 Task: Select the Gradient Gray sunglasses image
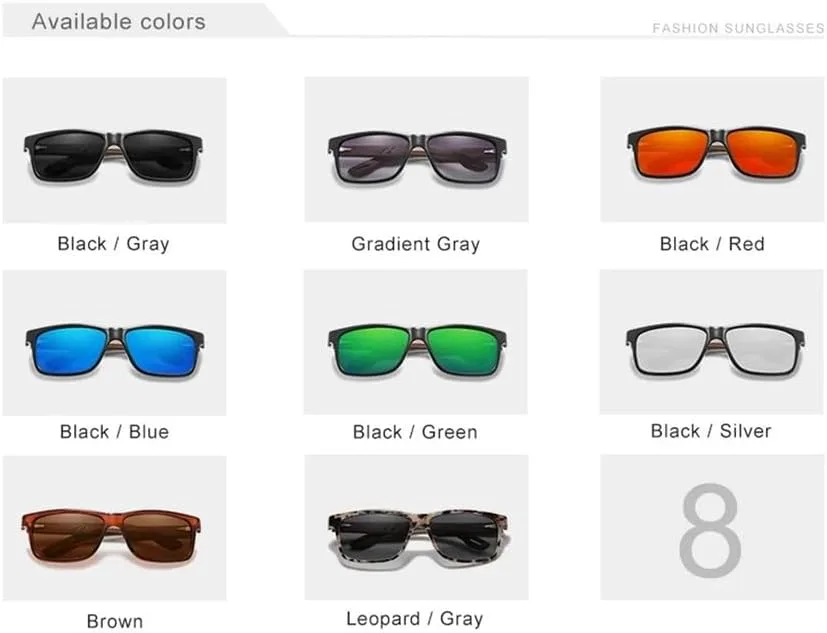[x=416, y=149]
